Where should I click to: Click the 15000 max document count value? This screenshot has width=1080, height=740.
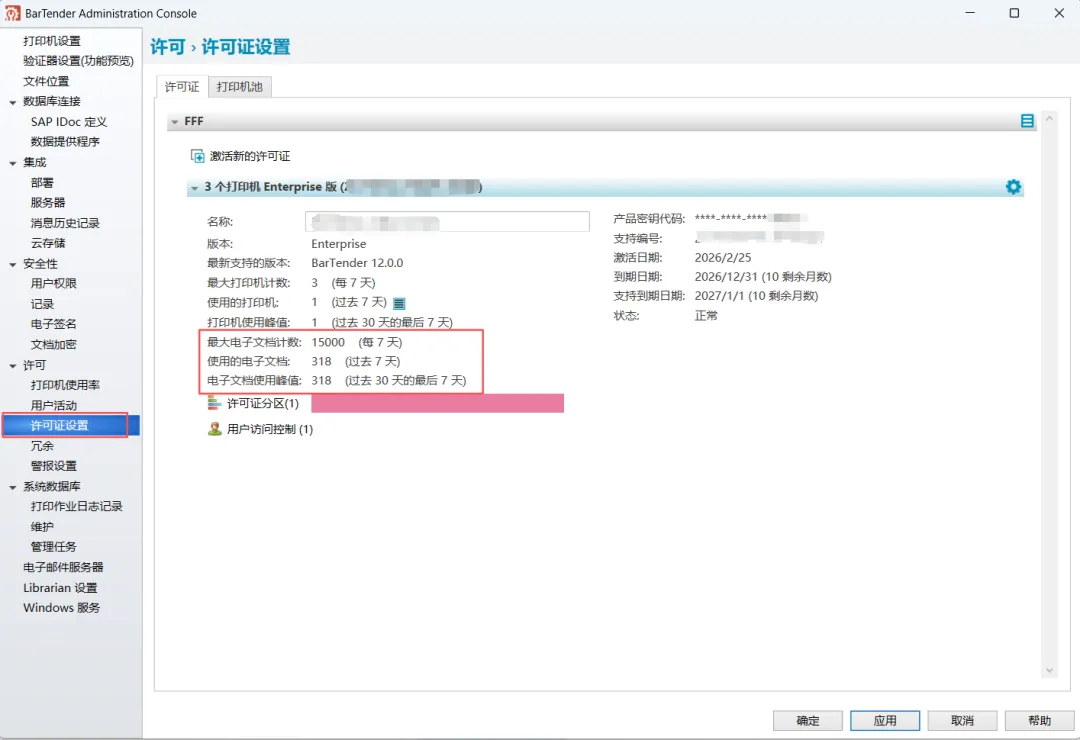pos(328,342)
